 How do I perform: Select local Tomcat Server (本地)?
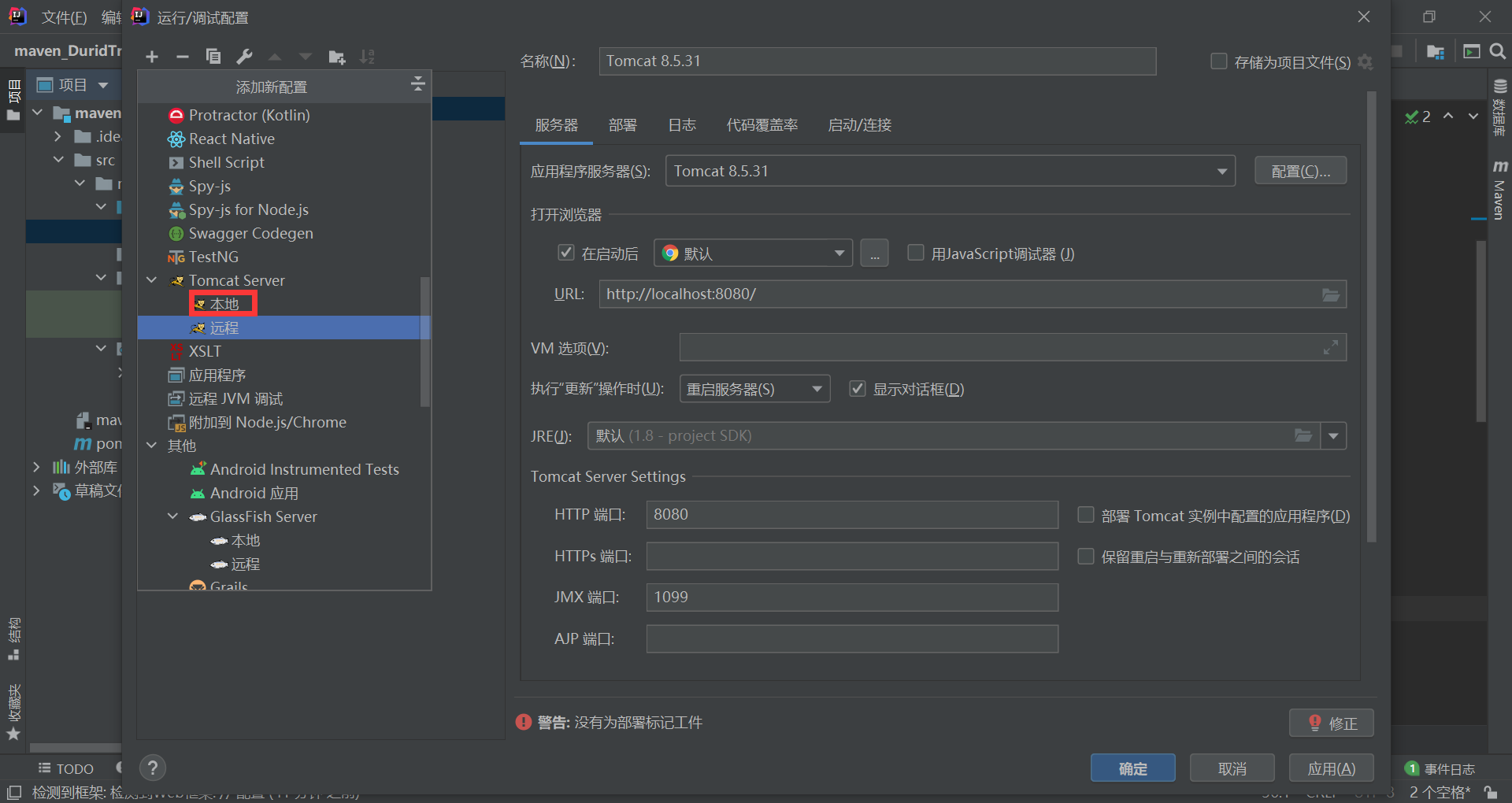(x=223, y=304)
